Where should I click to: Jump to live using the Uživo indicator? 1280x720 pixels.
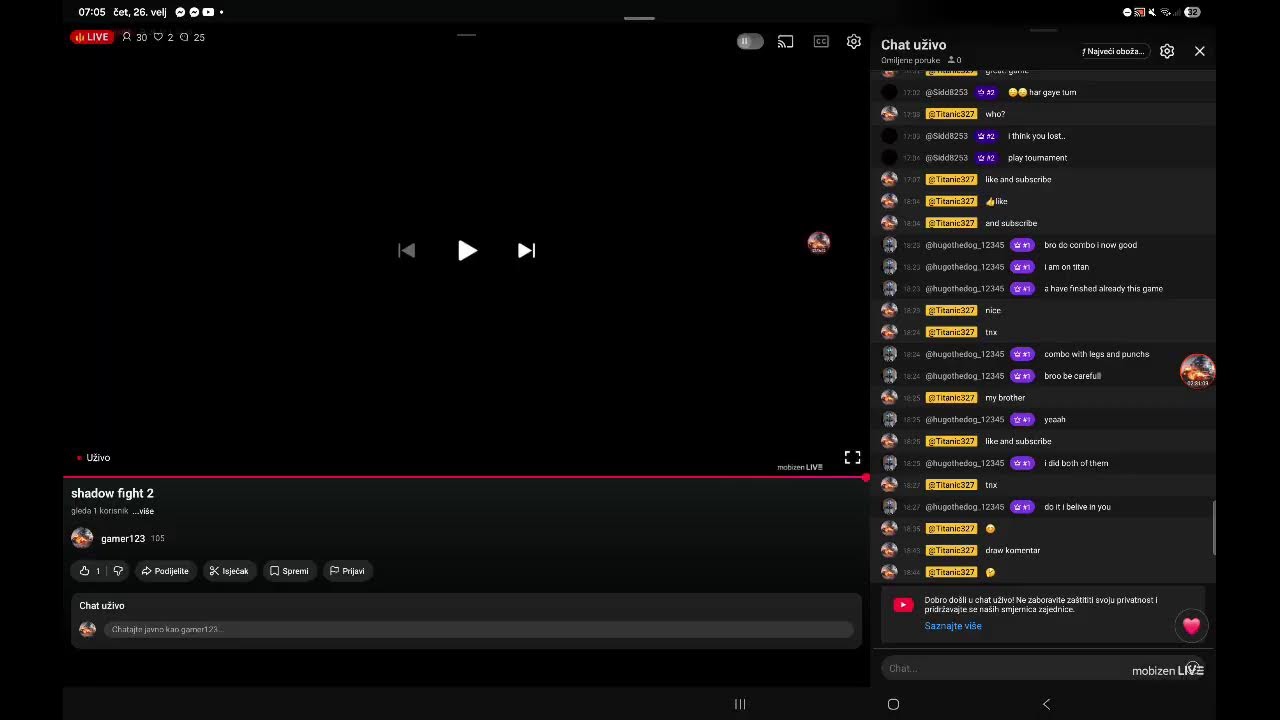point(94,458)
